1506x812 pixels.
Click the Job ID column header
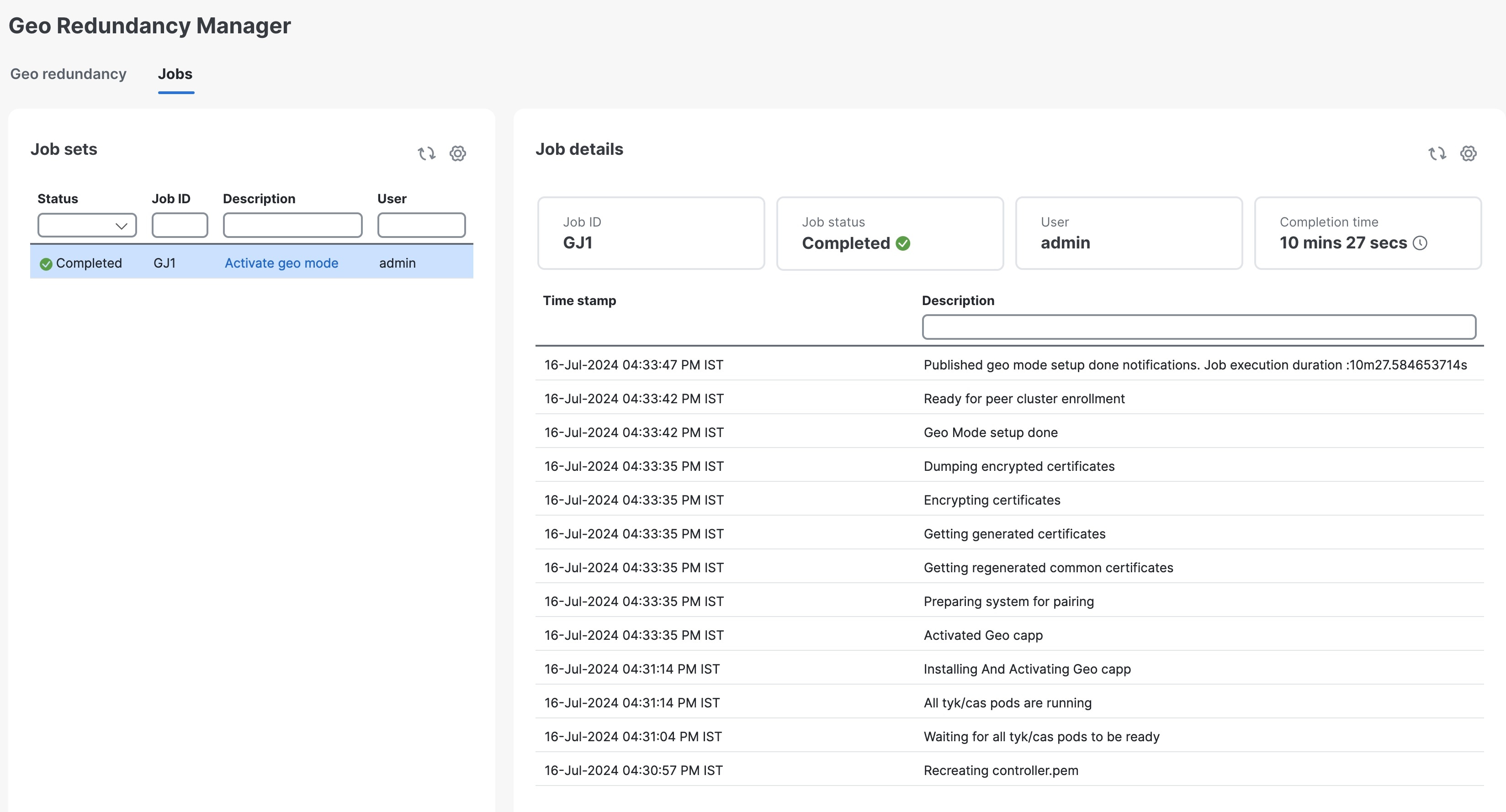click(171, 199)
